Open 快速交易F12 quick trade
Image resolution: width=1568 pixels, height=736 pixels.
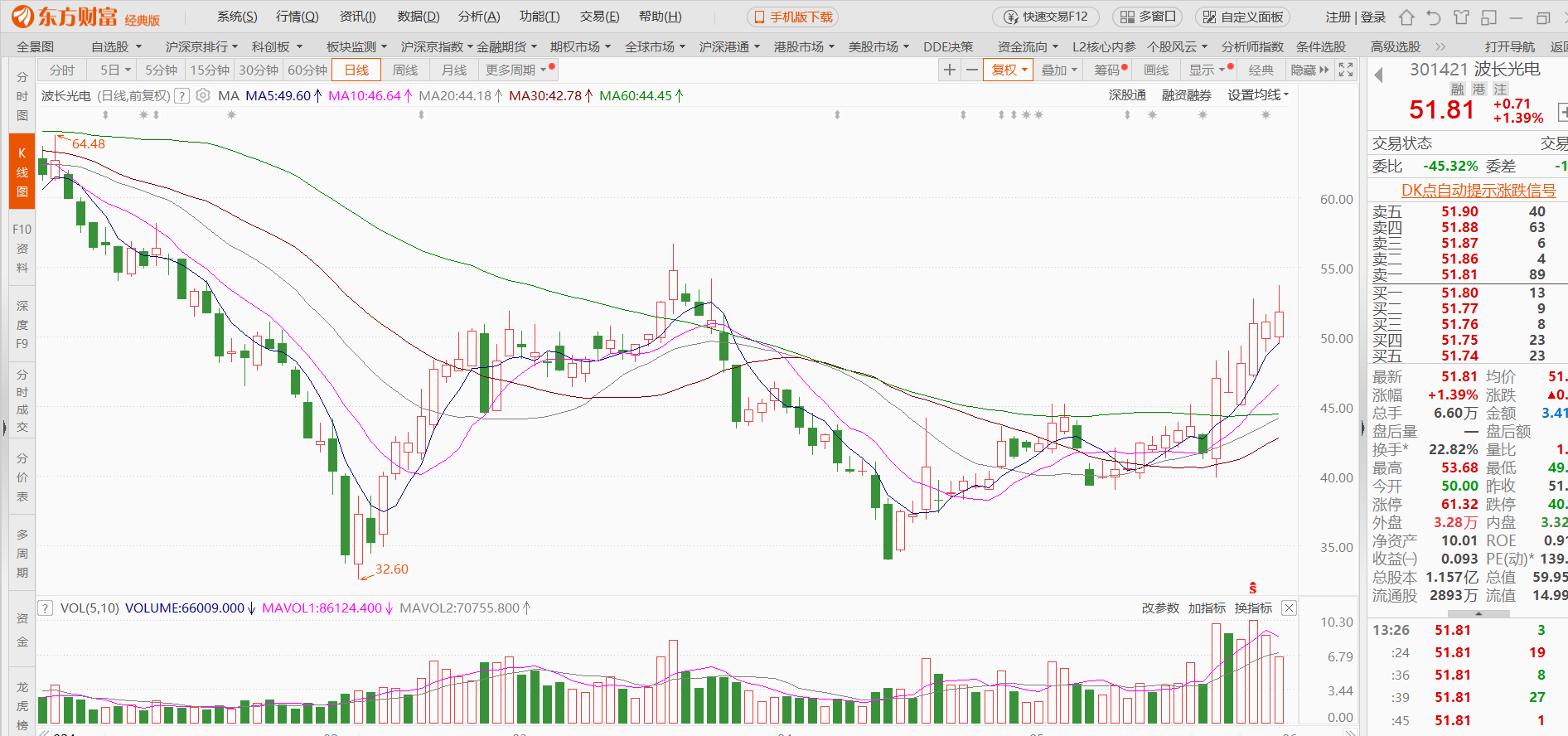tap(1046, 17)
